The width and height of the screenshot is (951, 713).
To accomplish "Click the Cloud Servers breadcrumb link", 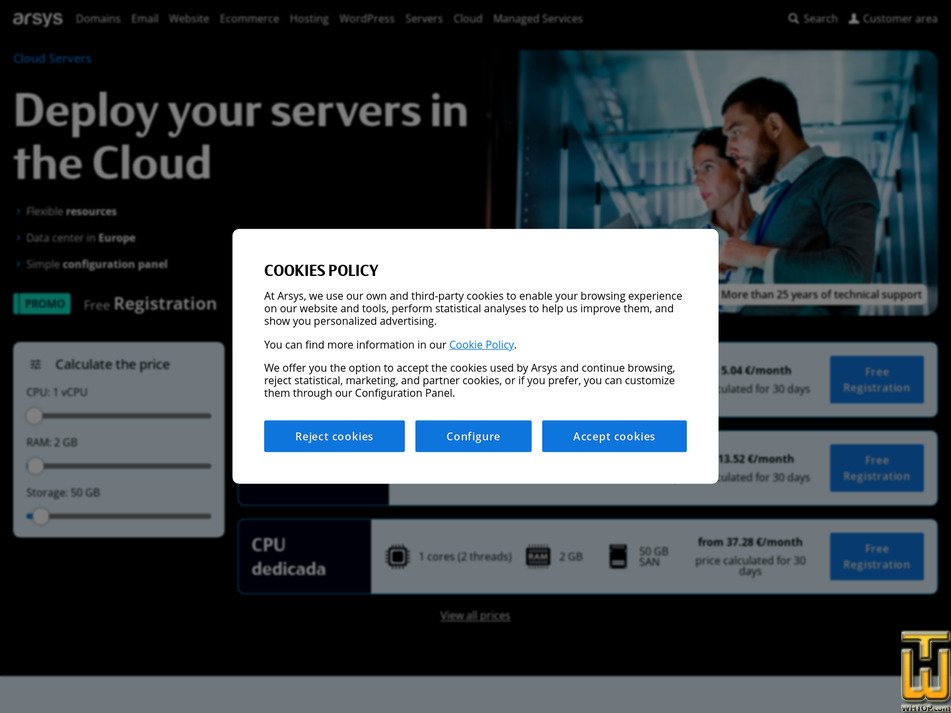I will [52, 59].
